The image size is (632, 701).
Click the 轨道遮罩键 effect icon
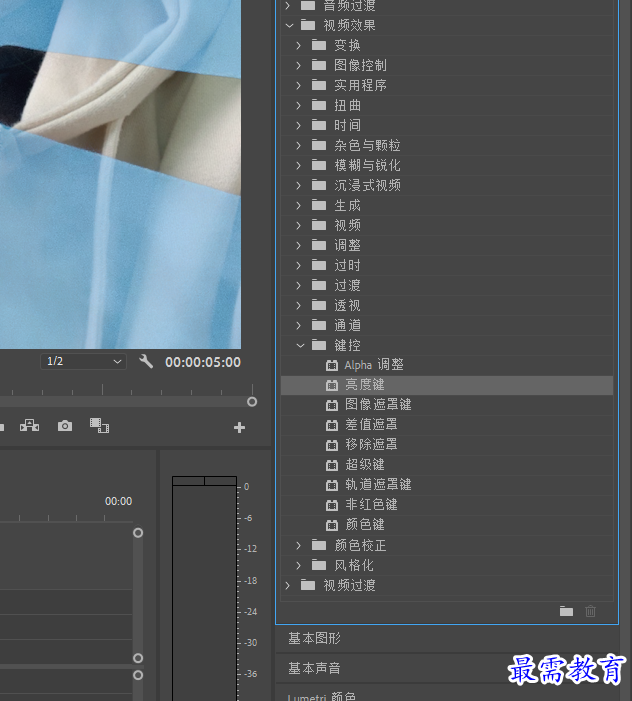click(x=332, y=485)
